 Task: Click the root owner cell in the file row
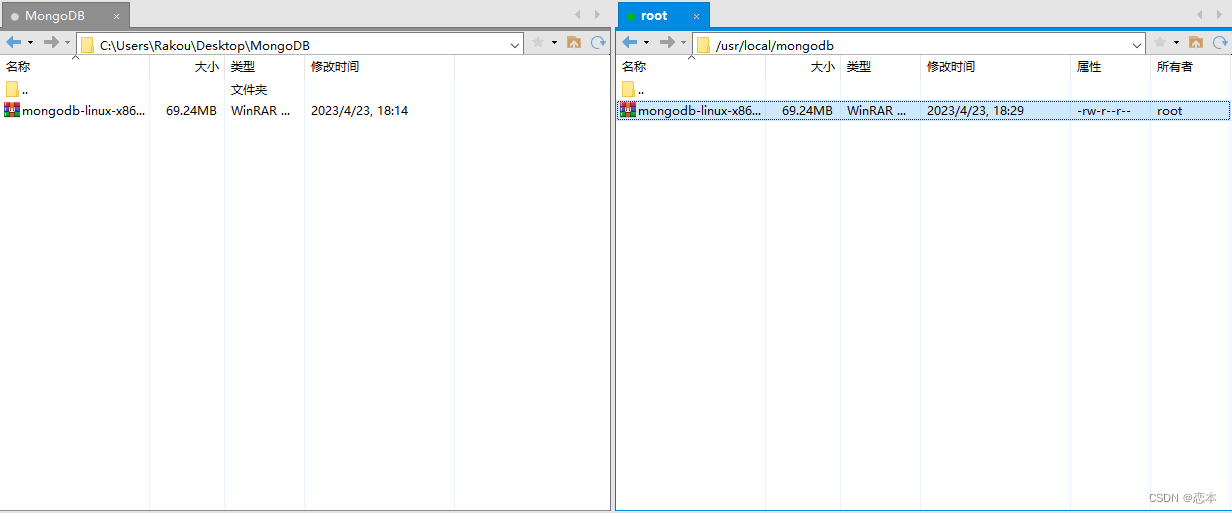(1170, 111)
